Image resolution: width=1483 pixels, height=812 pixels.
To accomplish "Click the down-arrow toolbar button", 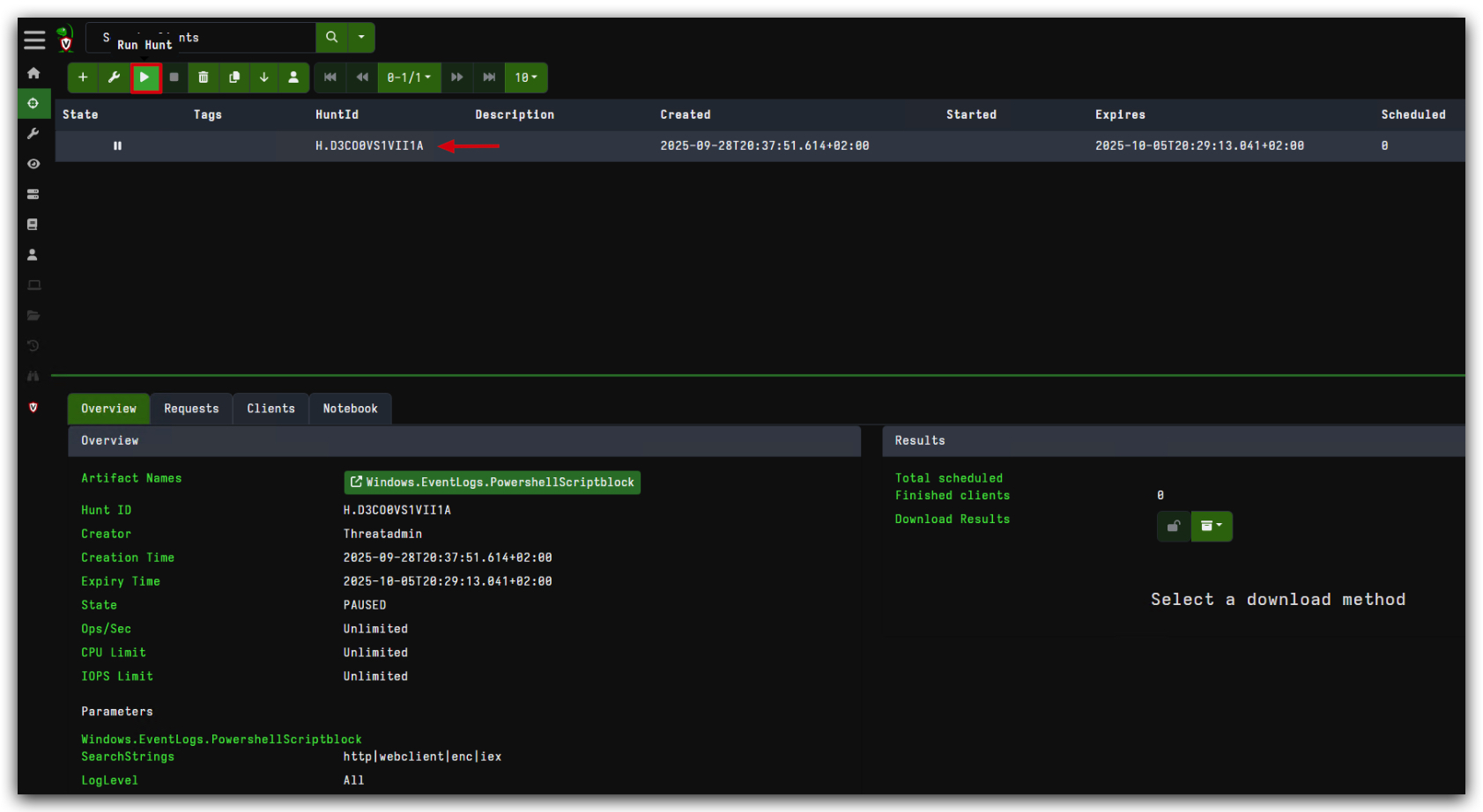I will point(264,78).
